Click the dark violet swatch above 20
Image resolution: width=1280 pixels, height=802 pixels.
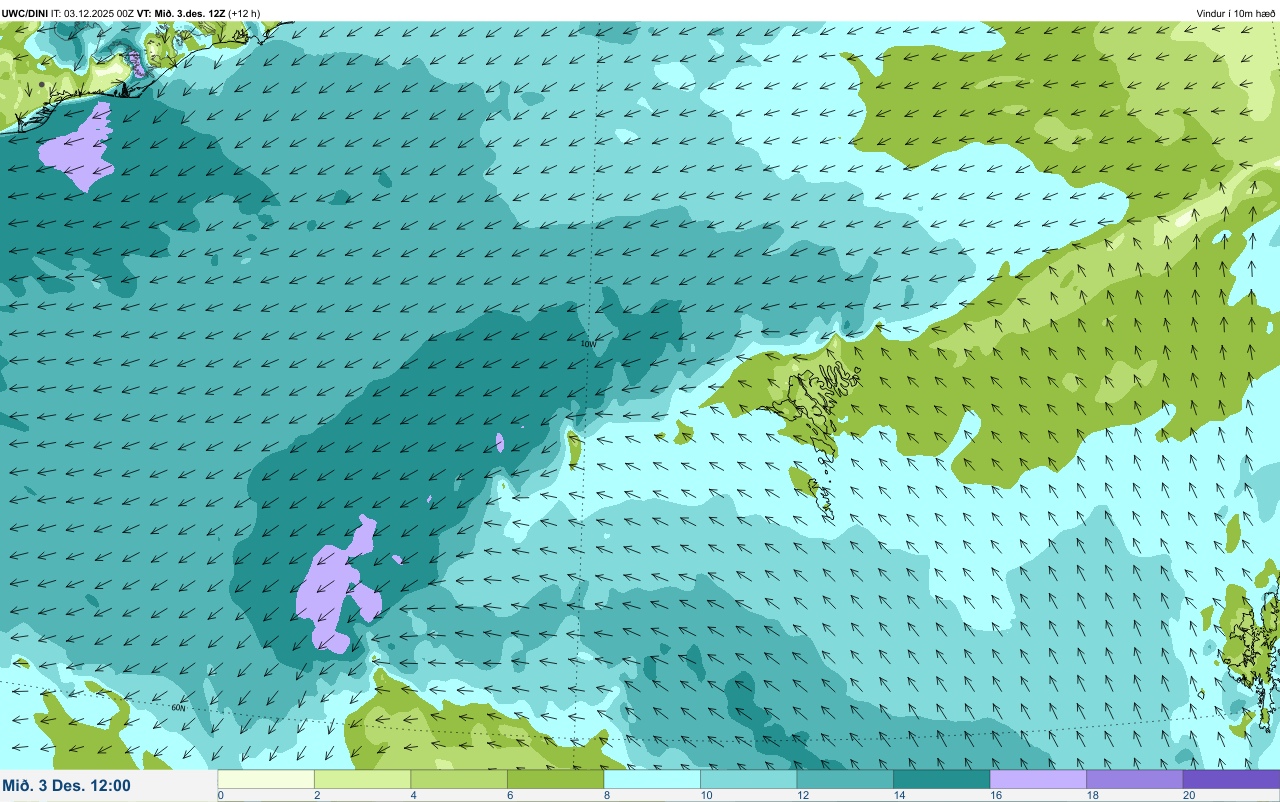point(1231,779)
